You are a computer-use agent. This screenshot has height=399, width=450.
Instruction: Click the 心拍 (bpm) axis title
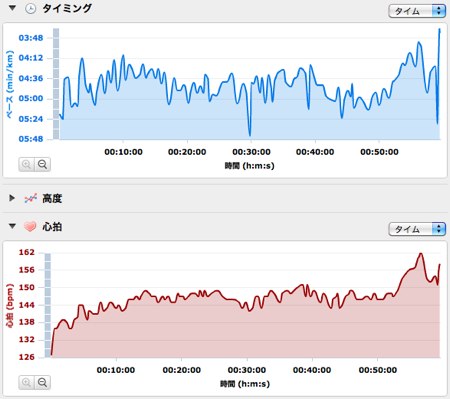click(10, 305)
